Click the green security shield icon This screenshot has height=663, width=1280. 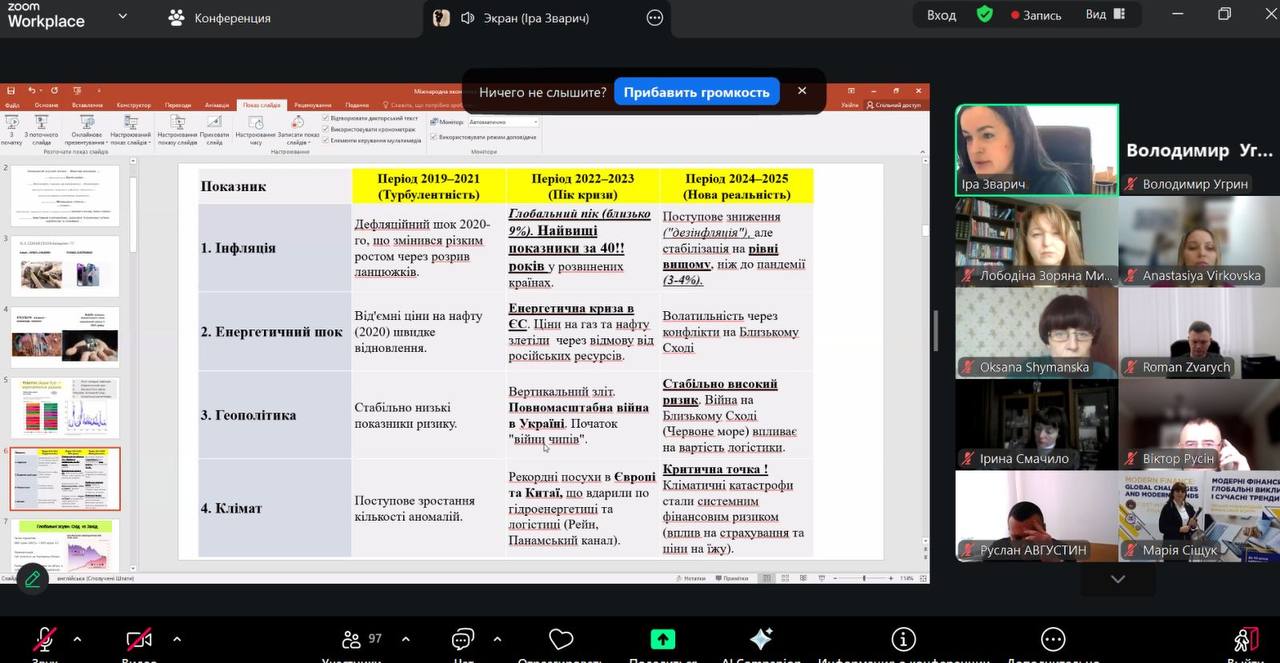[x=985, y=15]
